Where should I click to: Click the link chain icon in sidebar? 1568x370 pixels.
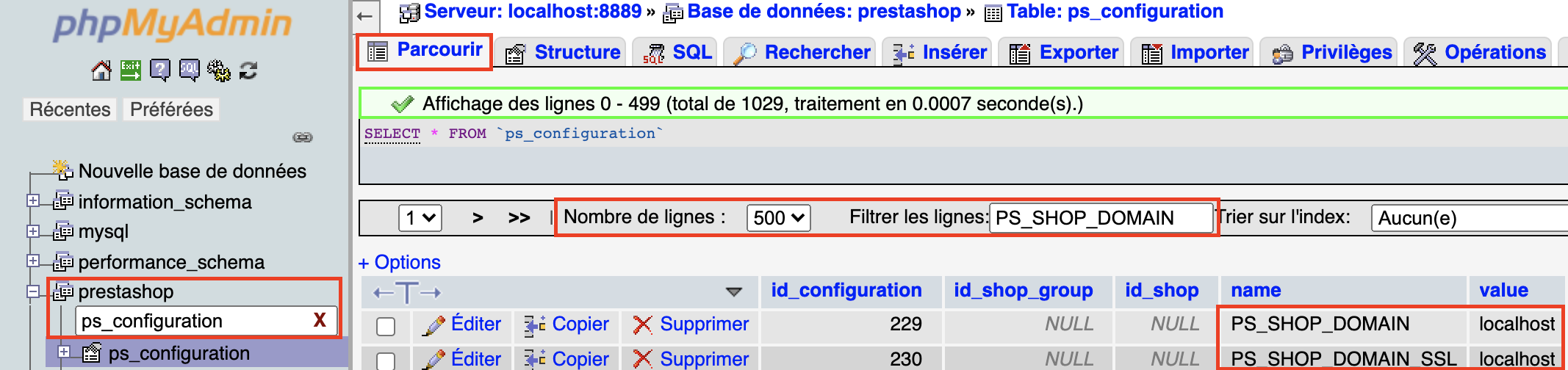pos(303,137)
